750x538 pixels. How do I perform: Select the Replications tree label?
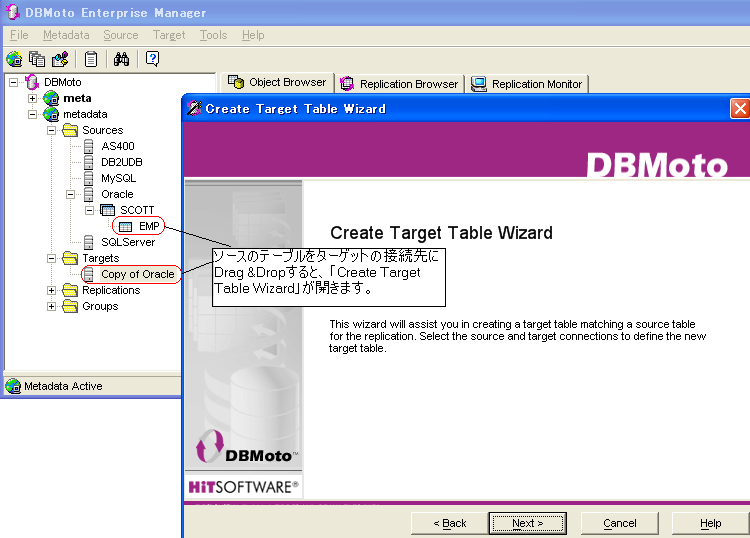[x=111, y=290]
